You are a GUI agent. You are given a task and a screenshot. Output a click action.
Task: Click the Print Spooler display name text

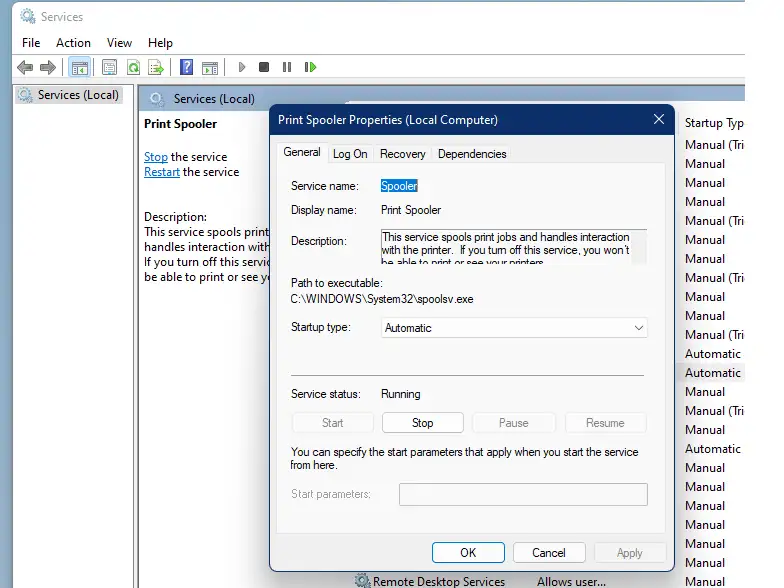[x=411, y=210]
